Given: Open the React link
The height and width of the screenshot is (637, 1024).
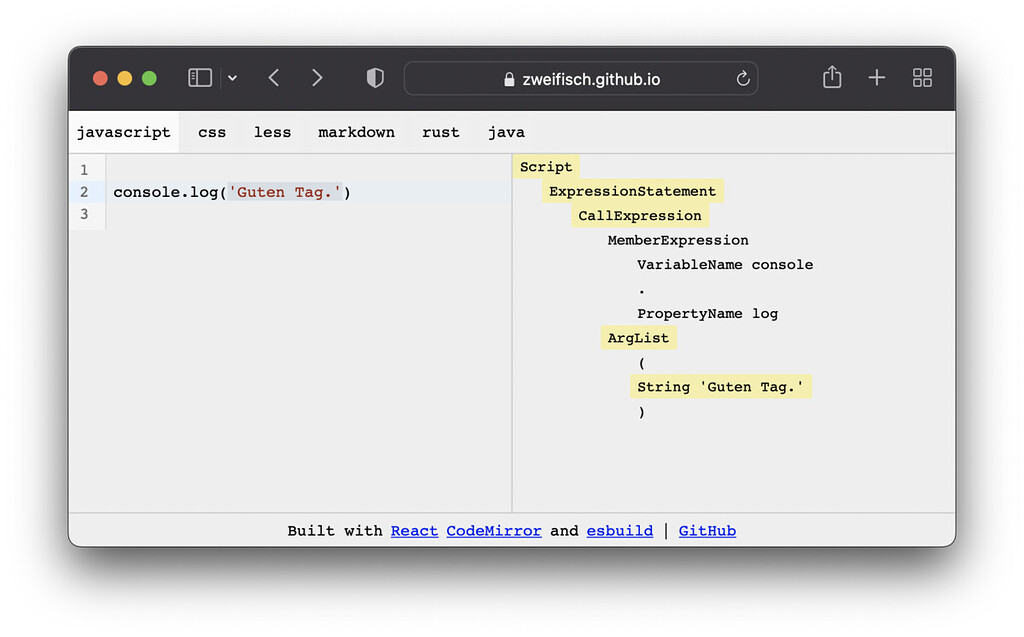Looking at the screenshot, I should pyautogui.click(x=414, y=531).
